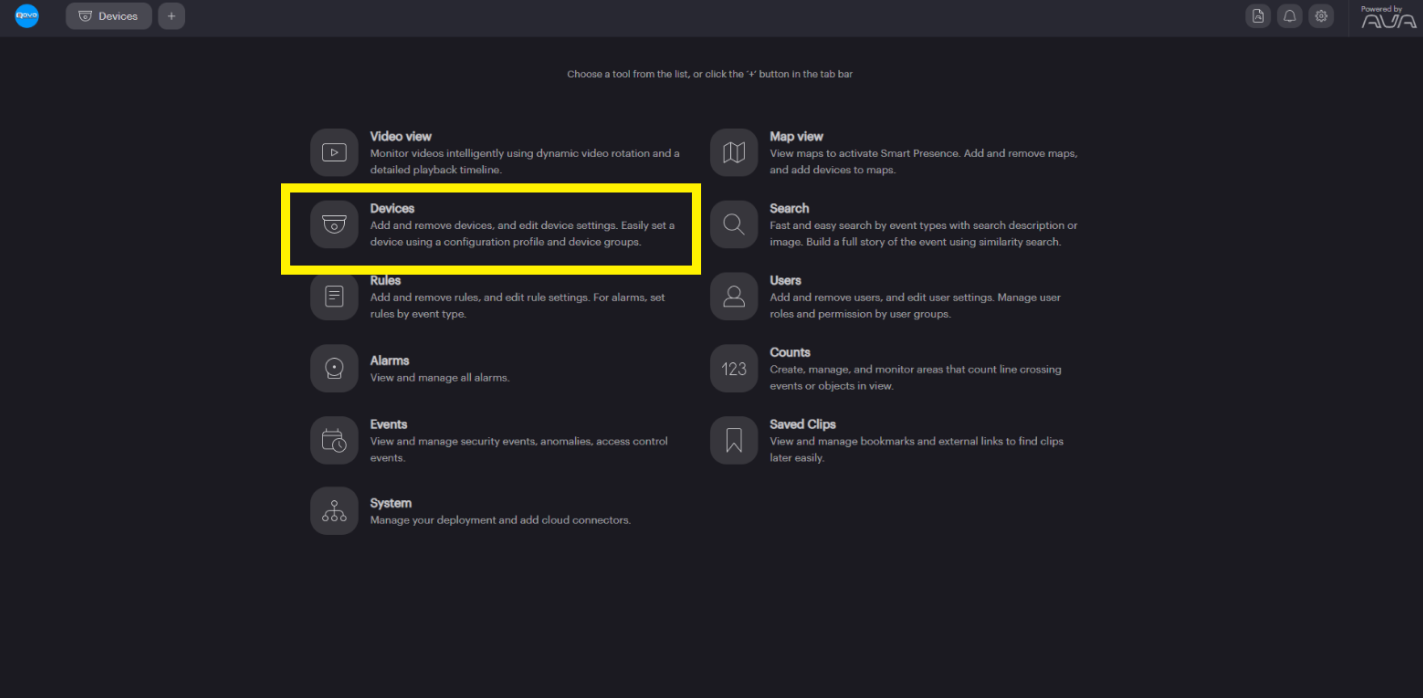Screen dimensions: 1423x698
Task: Add a new tab with plus button
Action: (x=171, y=16)
